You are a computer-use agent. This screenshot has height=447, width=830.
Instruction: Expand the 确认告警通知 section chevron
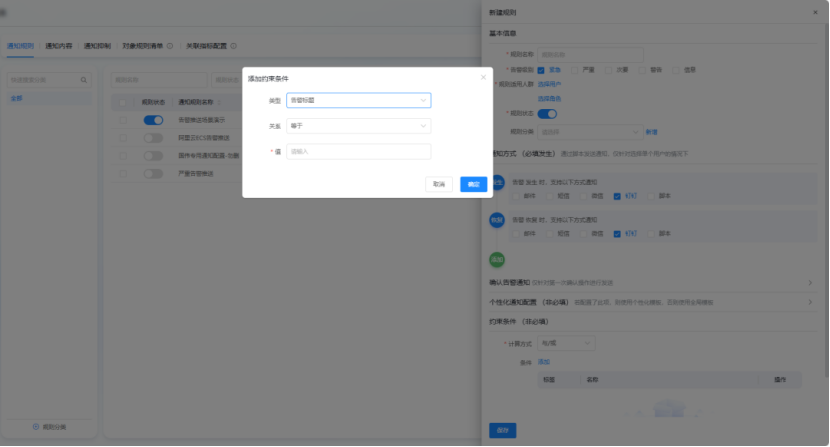809,282
